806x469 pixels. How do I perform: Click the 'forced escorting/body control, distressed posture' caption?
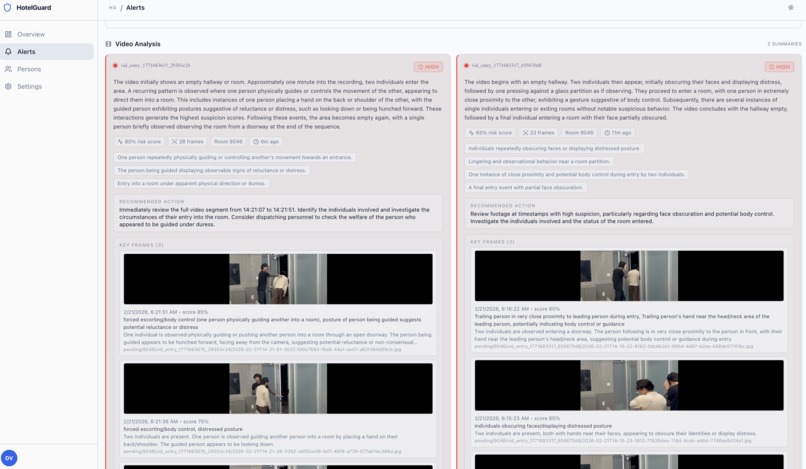[183, 429]
